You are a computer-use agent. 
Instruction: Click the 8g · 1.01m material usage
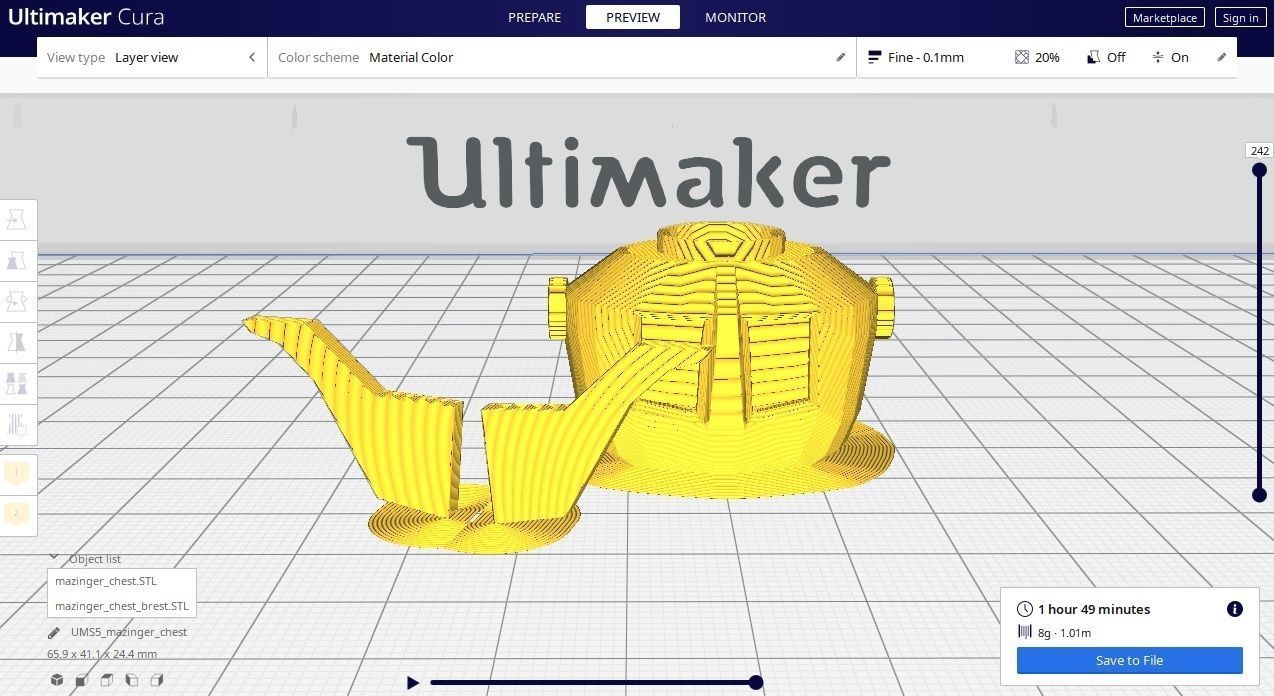pyautogui.click(x=1064, y=632)
